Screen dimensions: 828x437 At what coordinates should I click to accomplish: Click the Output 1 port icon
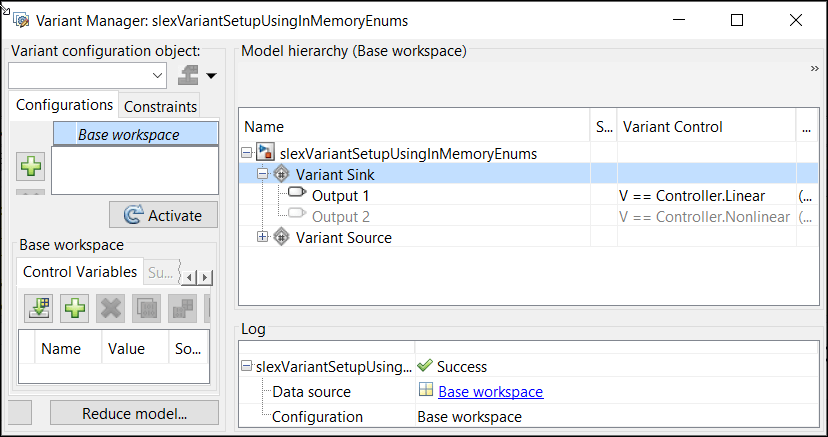click(298, 195)
